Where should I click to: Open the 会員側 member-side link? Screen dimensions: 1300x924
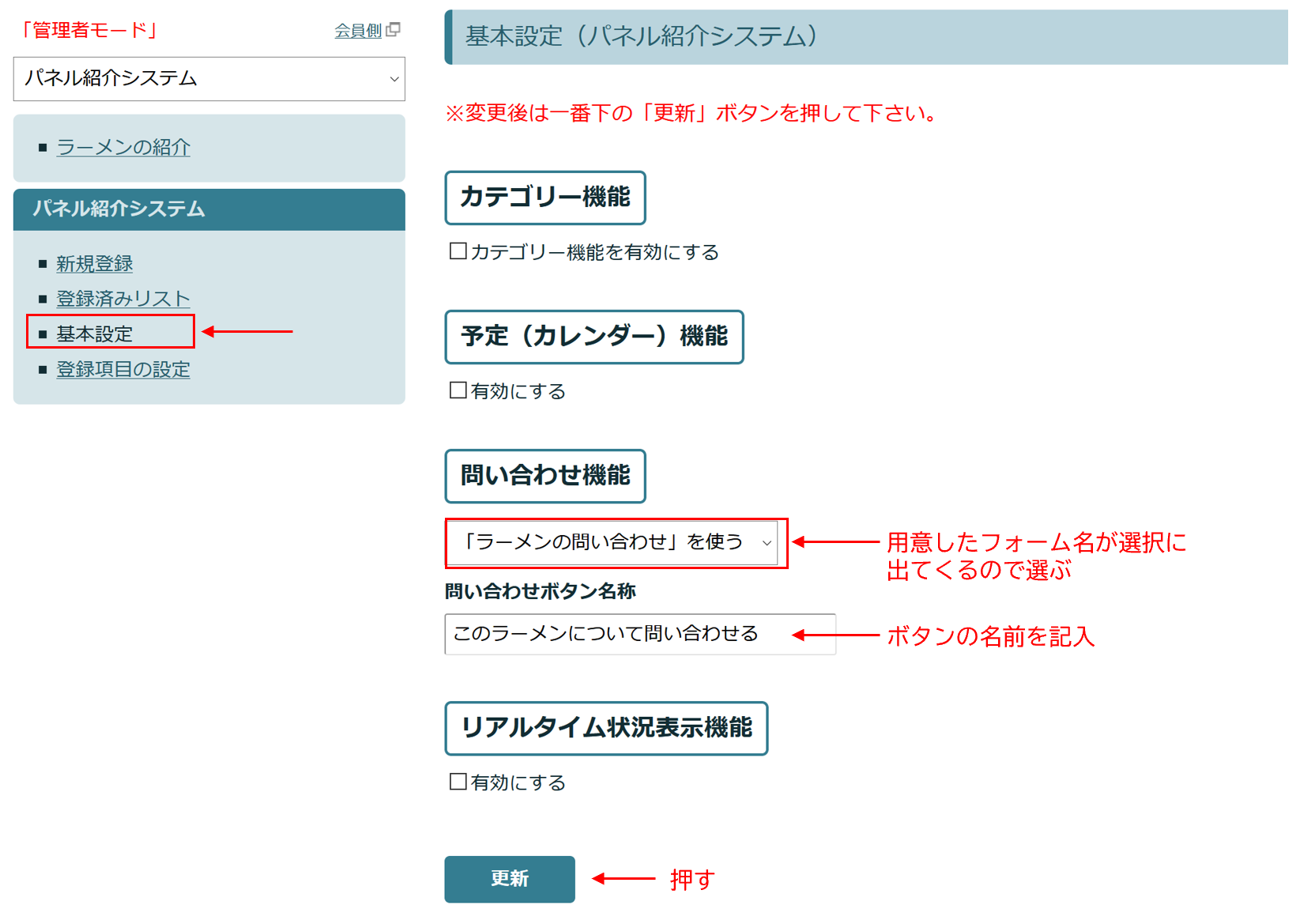point(358,31)
